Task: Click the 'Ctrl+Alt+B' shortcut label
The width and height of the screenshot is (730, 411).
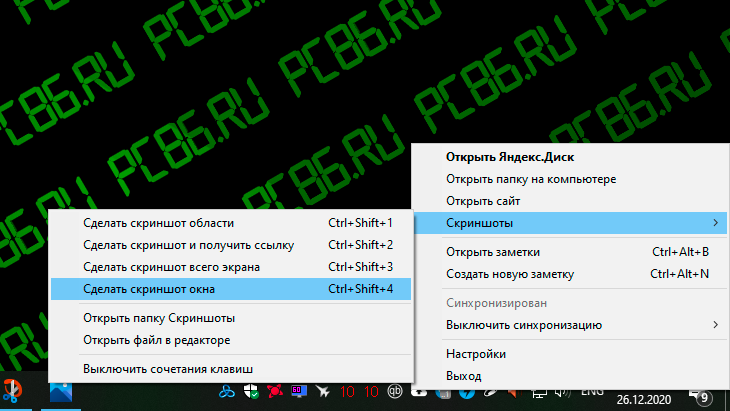Action: click(680, 252)
